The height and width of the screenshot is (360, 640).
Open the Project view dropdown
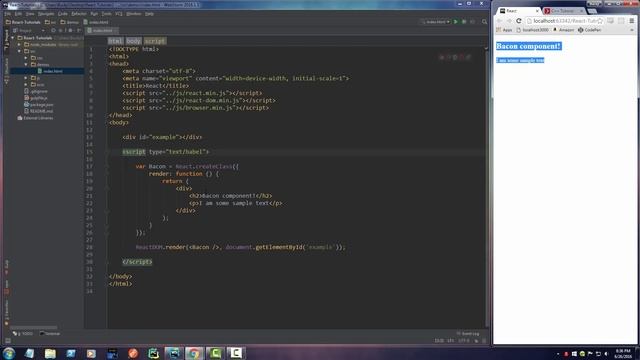[x=29, y=31]
